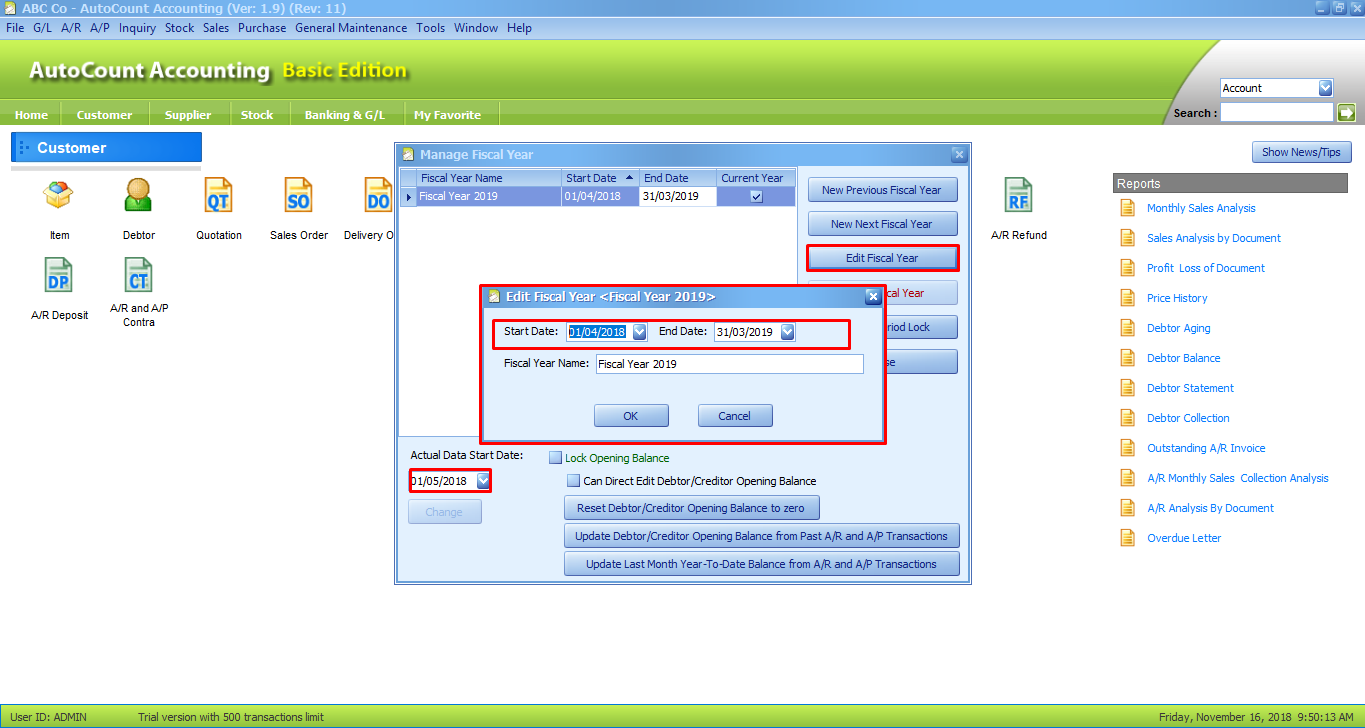The width and height of the screenshot is (1365, 728).
Task: Click Outstanding A/R Invoice report icon
Action: pyautogui.click(x=1128, y=448)
